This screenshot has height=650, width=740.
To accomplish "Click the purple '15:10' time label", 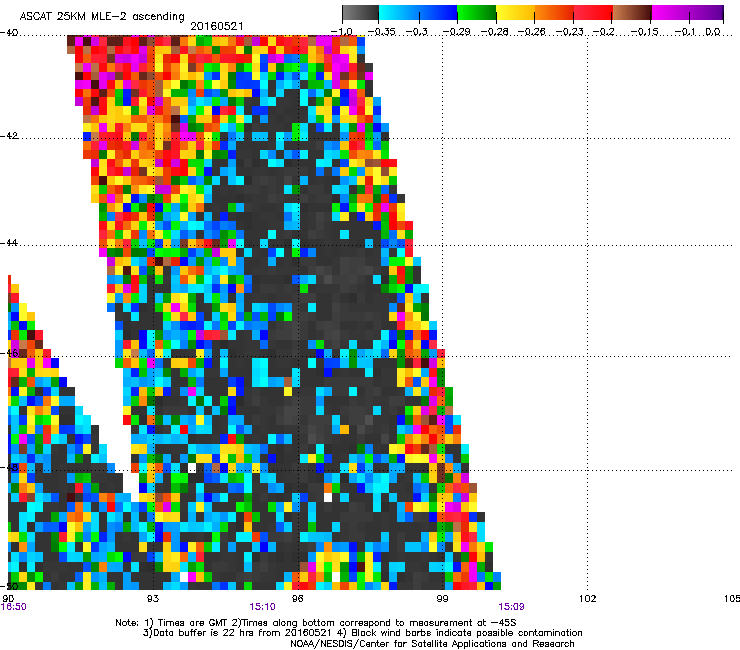I will click(262, 607).
